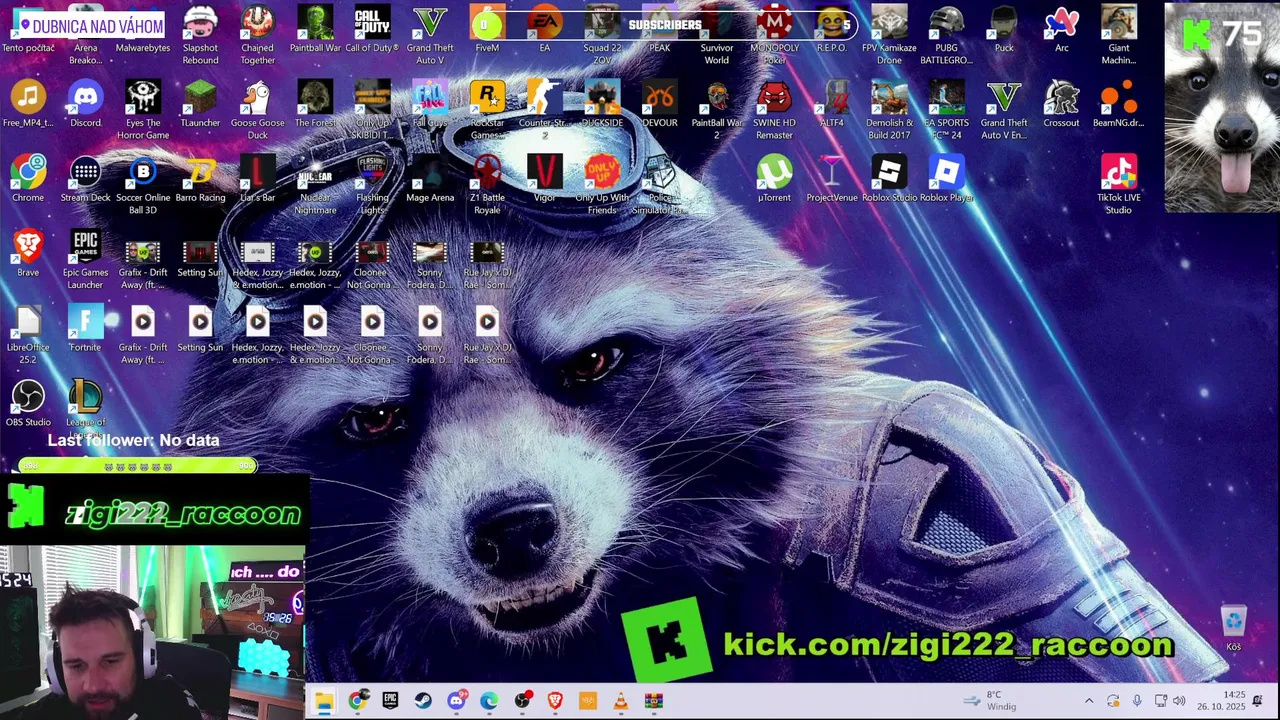
Task: Launch BeamNG.drive from the desktop
Action: [1118, 105]
